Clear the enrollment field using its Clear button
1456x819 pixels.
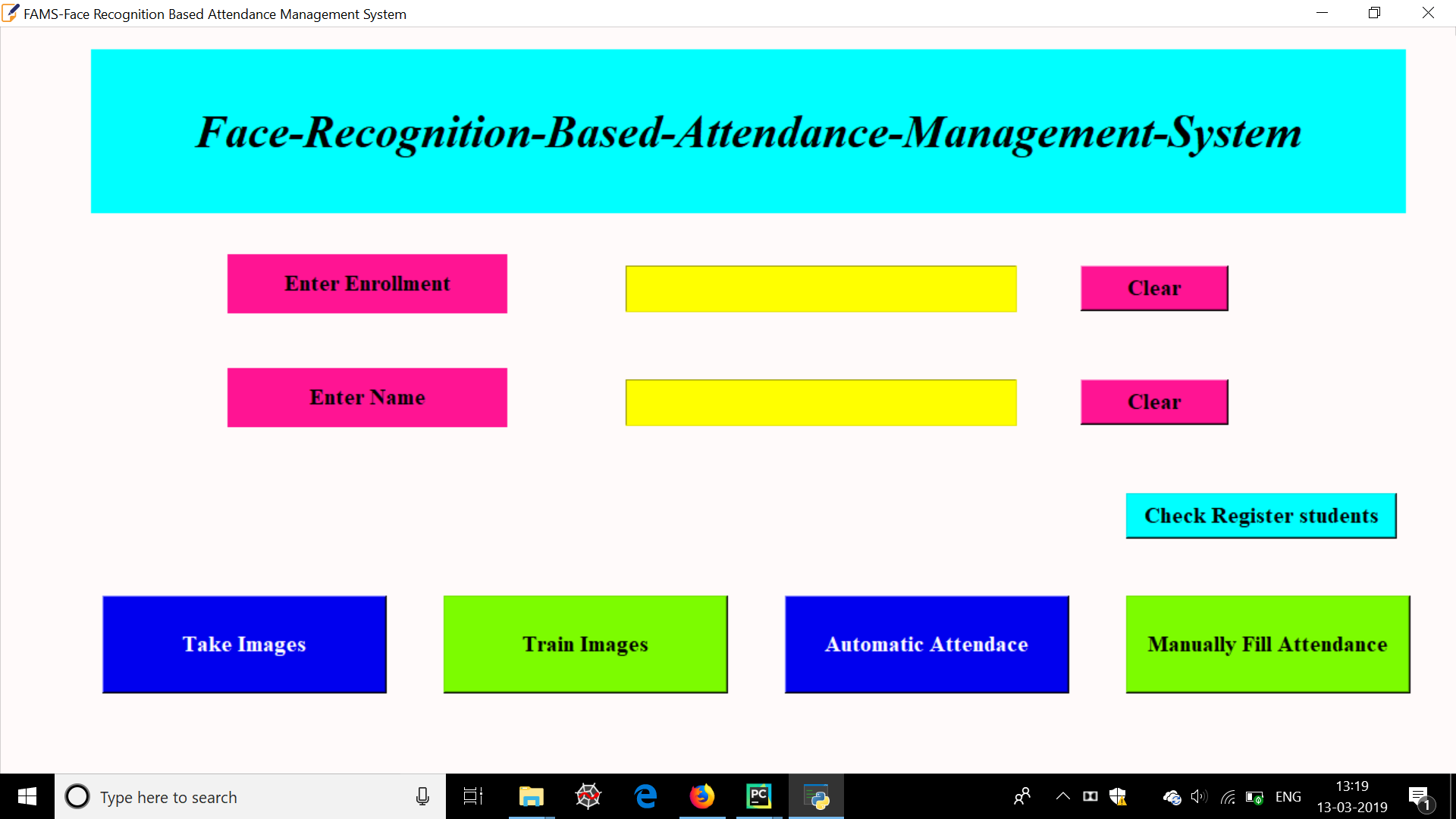(x=1153, y=288)
